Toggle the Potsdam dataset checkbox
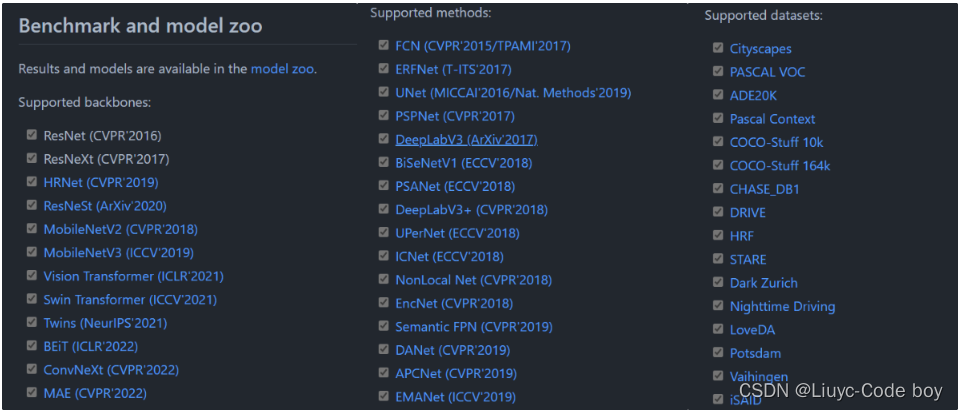959x411 pixels. click(717, 352)
